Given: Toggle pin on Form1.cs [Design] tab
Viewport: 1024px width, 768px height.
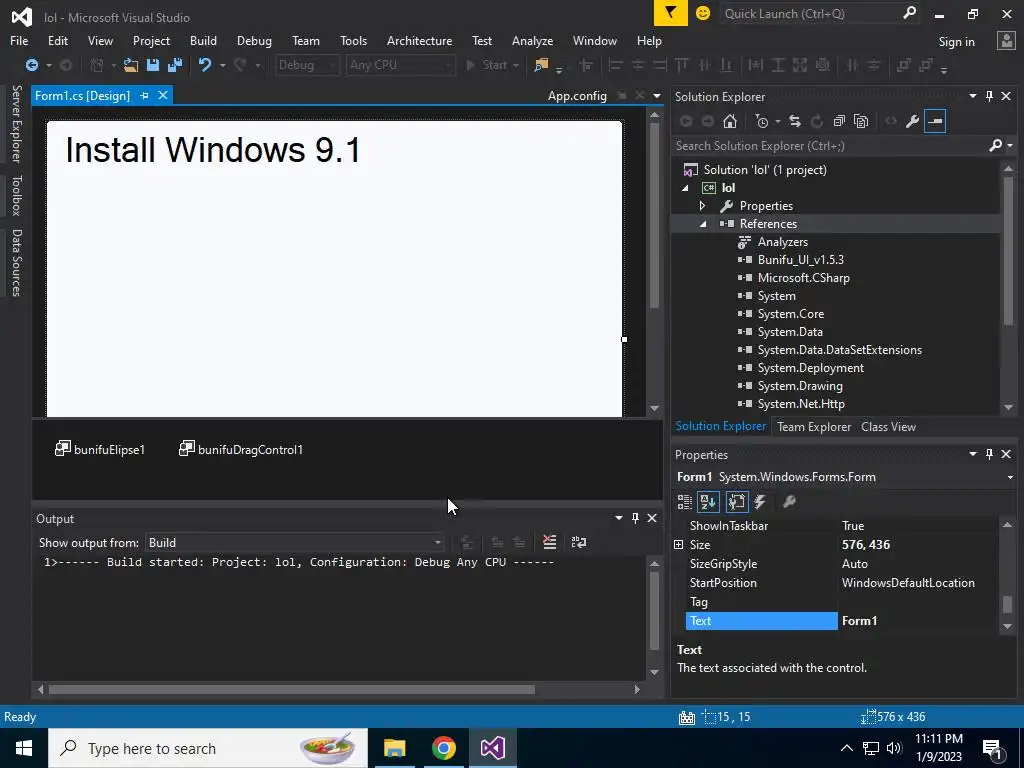Looking at the screenshot, I should point(144,95).
